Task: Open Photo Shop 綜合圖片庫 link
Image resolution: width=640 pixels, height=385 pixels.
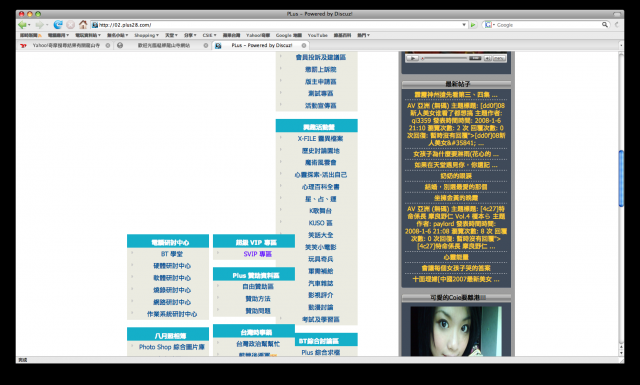Action: pyautogui.click(x=172, y=347)
